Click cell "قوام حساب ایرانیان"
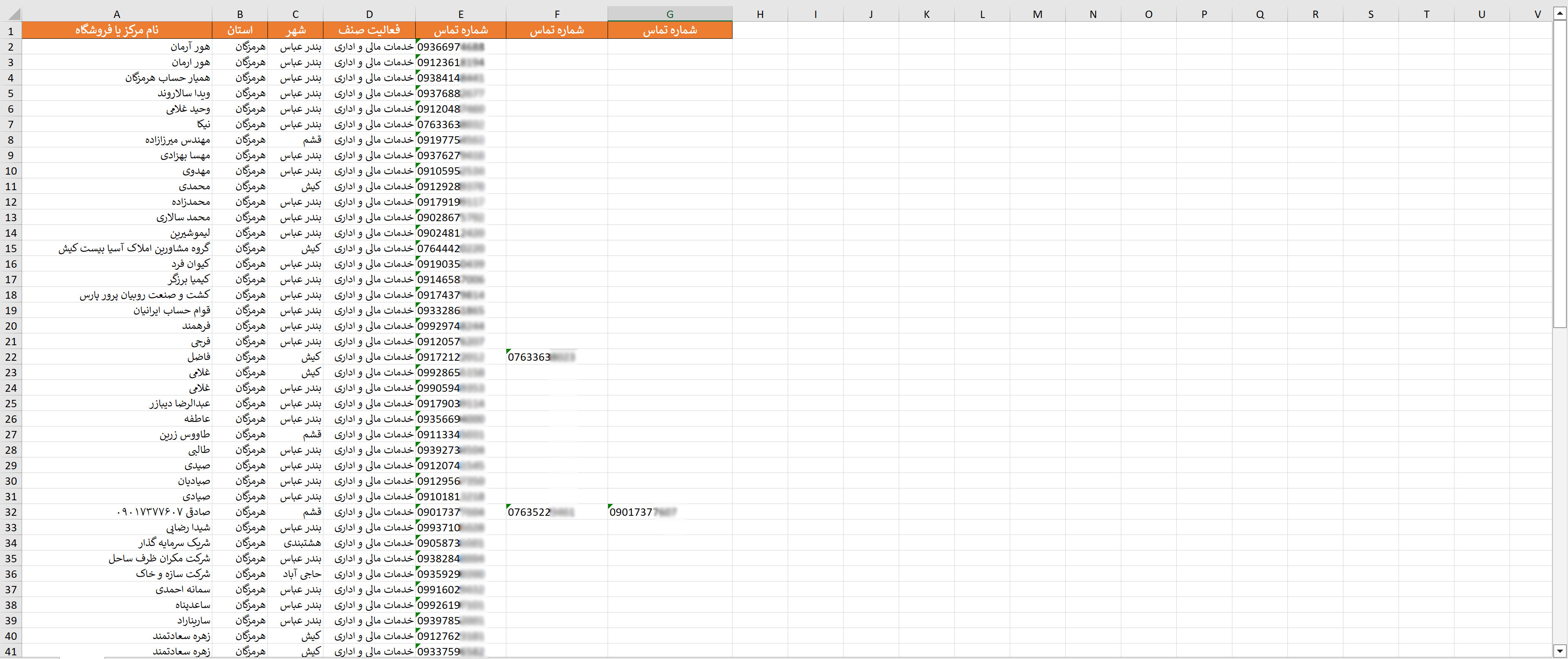Image resolution: width=1568 pixels, height=659 pixels. click(117, 311)
